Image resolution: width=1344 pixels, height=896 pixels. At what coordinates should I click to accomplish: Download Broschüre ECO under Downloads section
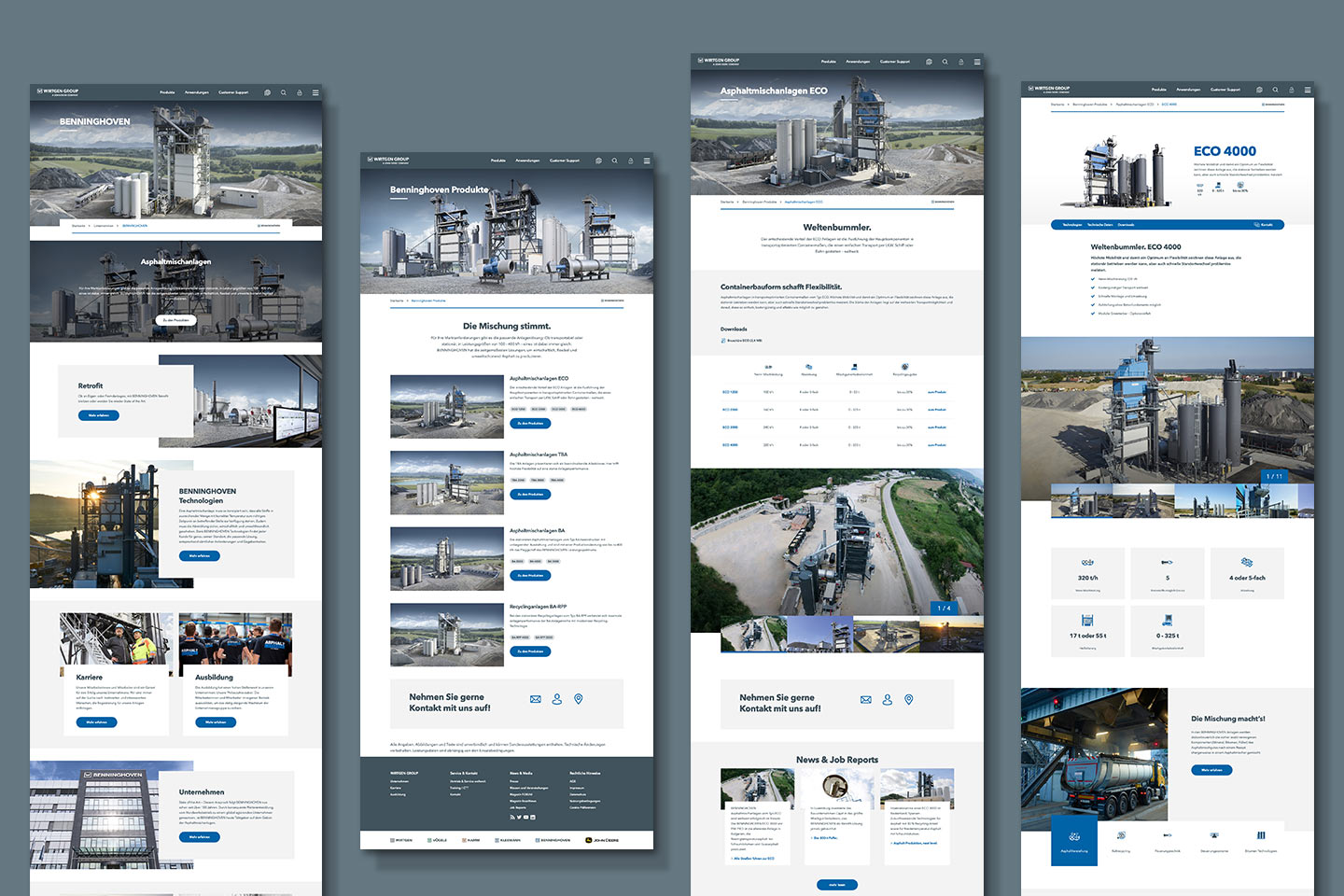point(743,341)
